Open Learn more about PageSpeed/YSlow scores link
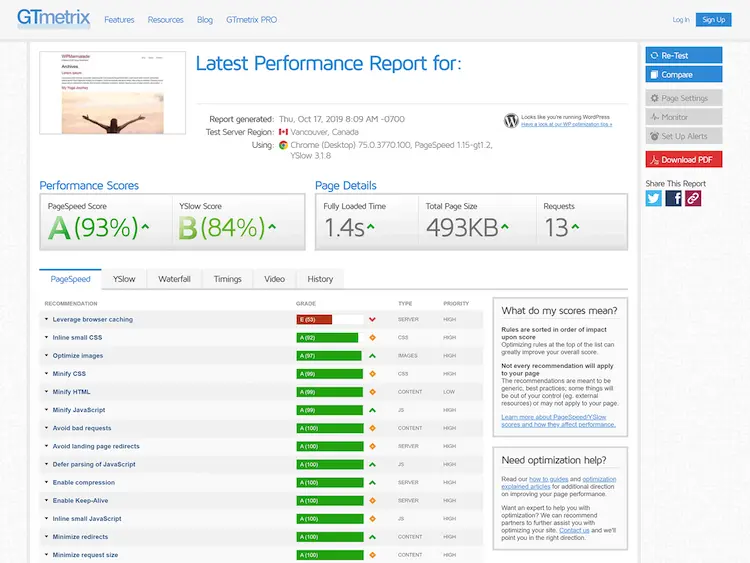 coord(558,420)
